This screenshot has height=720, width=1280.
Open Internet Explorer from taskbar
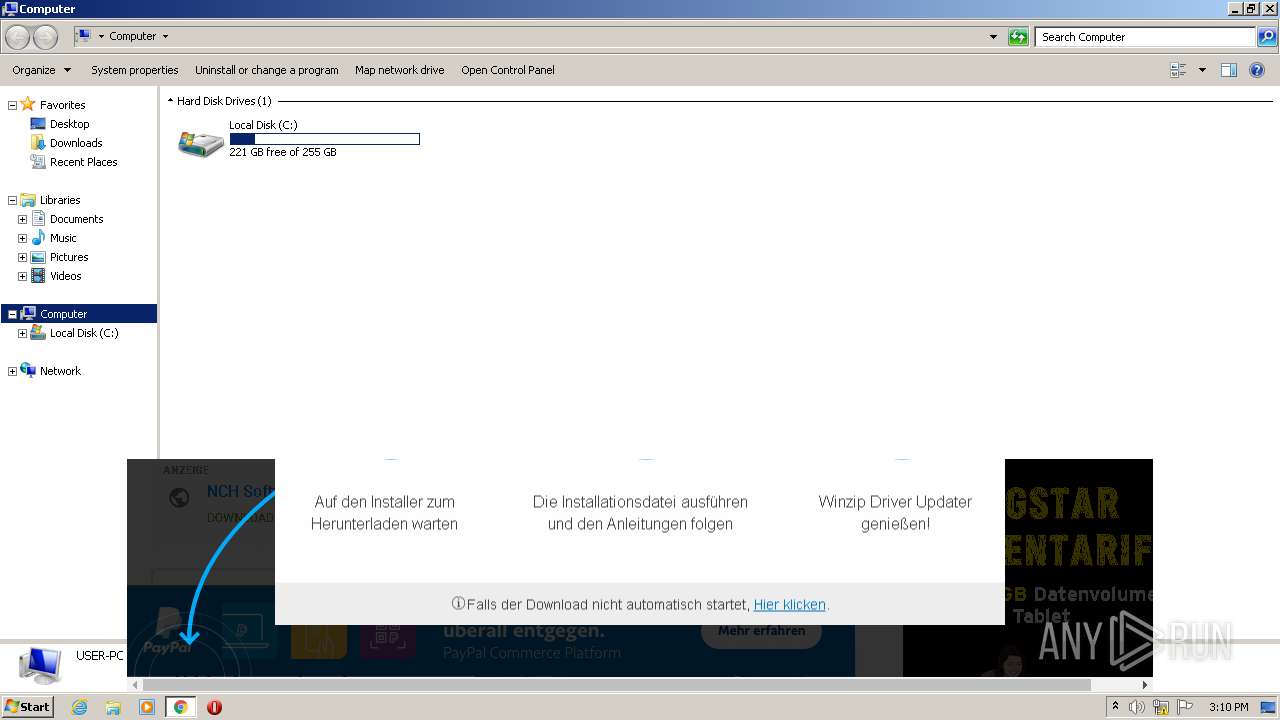[x=79, y=707]
